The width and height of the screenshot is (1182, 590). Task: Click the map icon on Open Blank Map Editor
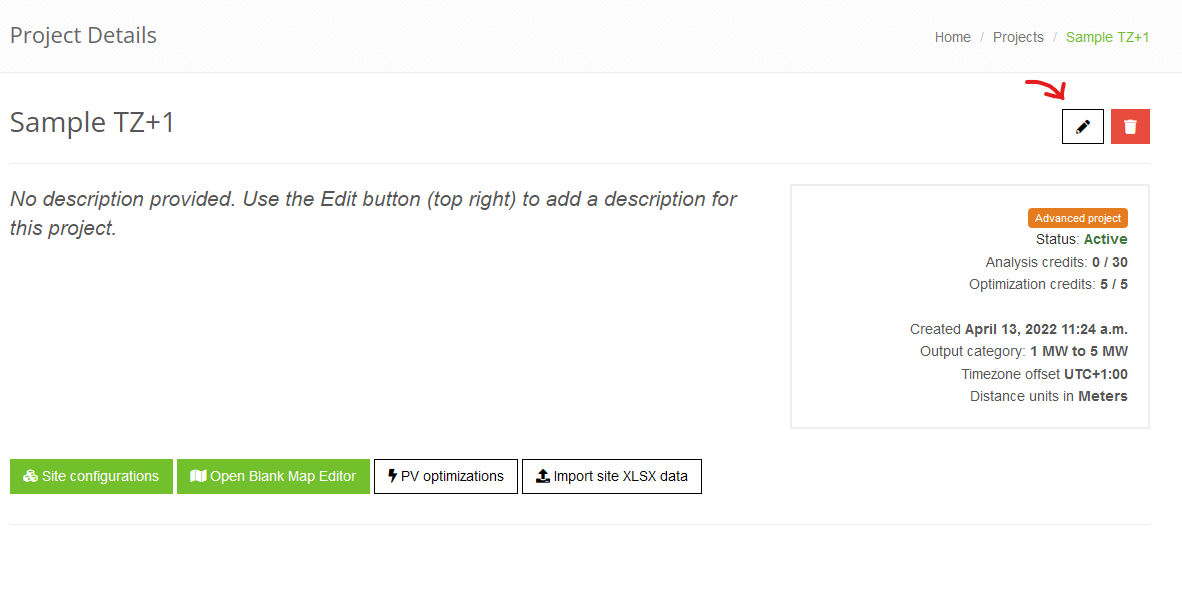pos(197,476)
